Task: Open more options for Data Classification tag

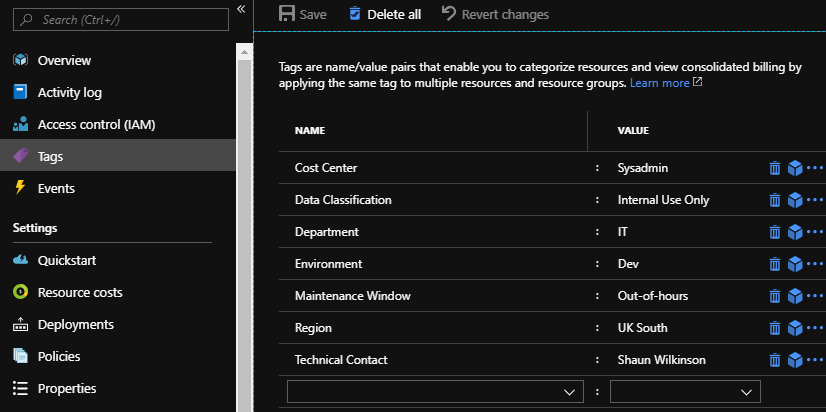Action: (x=815, y=200)
